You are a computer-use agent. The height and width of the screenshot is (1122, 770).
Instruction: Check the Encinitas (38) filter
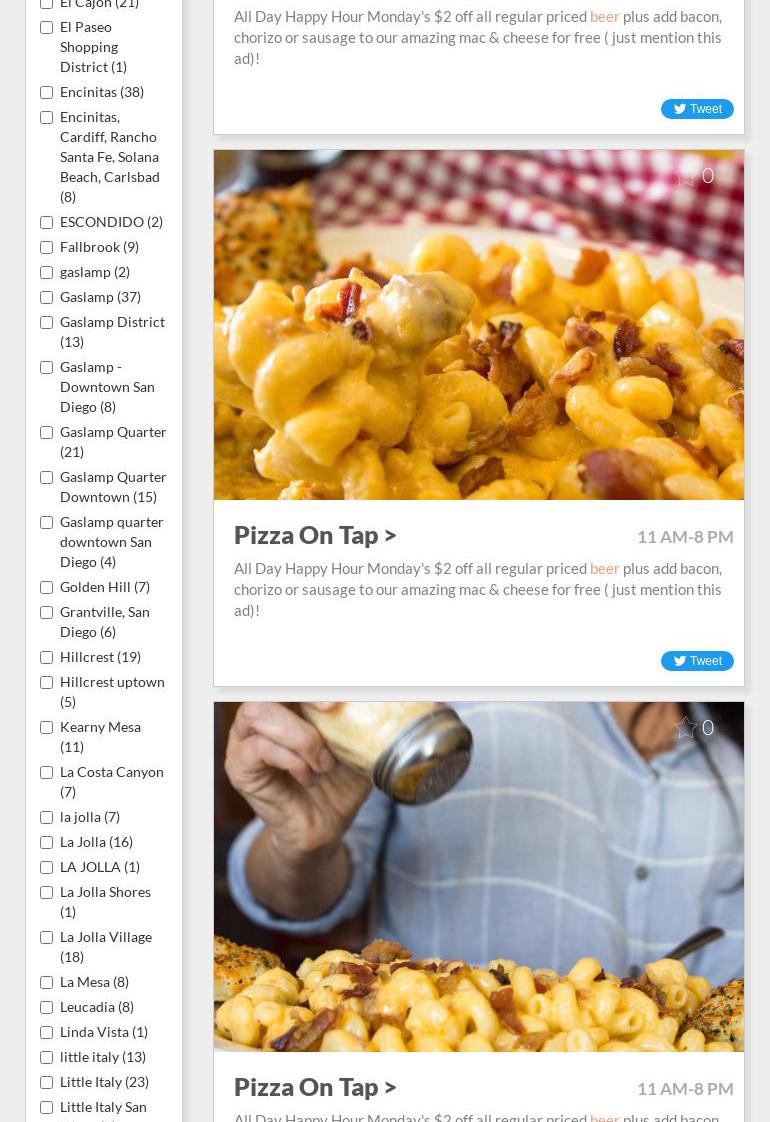[47, 92]
